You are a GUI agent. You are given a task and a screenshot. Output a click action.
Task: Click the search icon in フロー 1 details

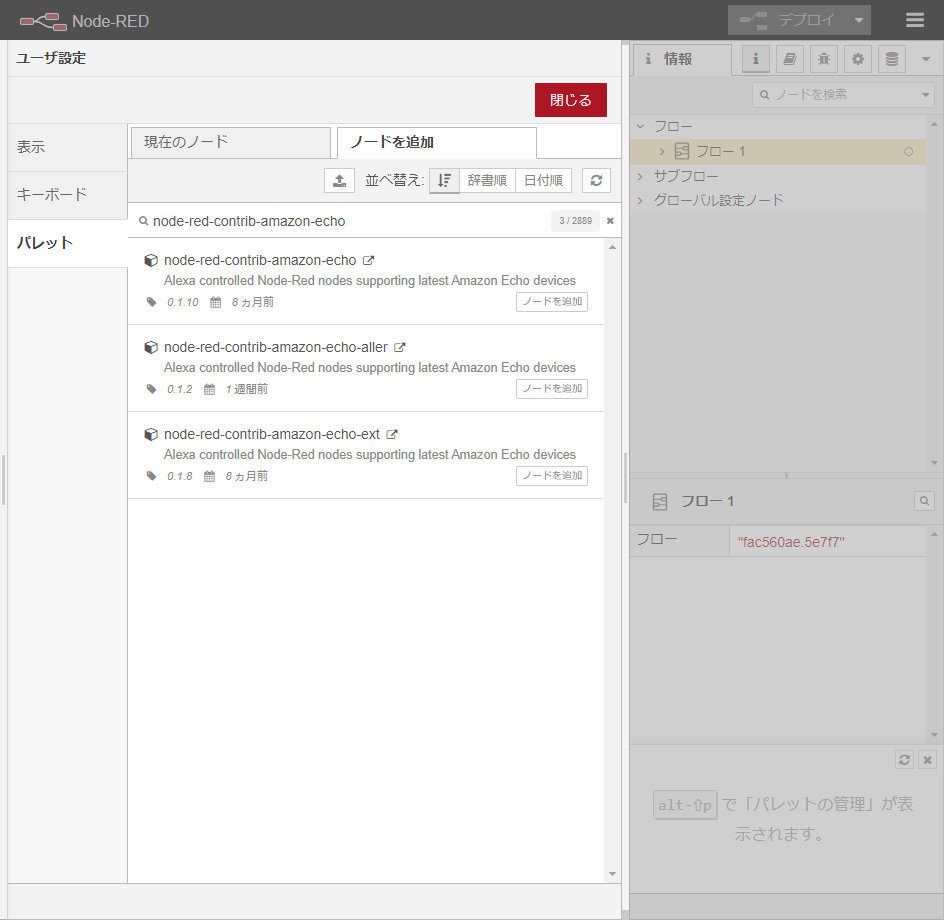pos(924,501)
